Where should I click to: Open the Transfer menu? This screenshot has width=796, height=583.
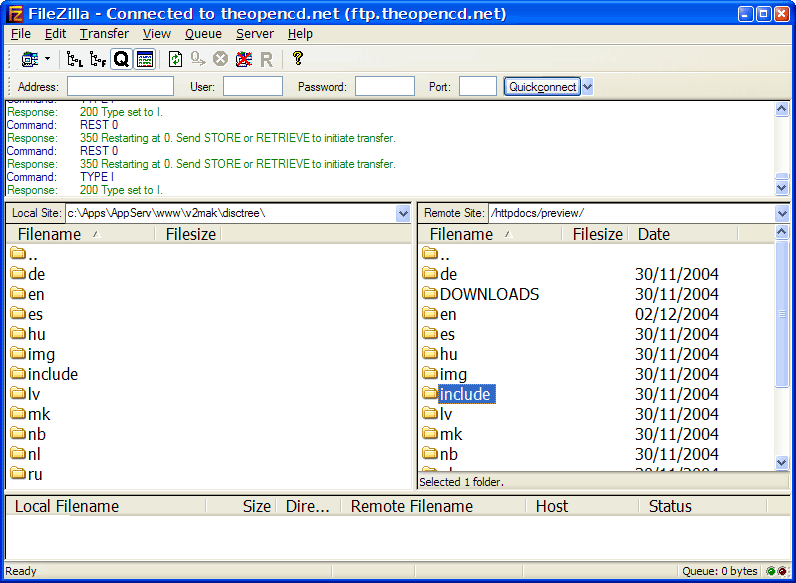coord(104,34)
